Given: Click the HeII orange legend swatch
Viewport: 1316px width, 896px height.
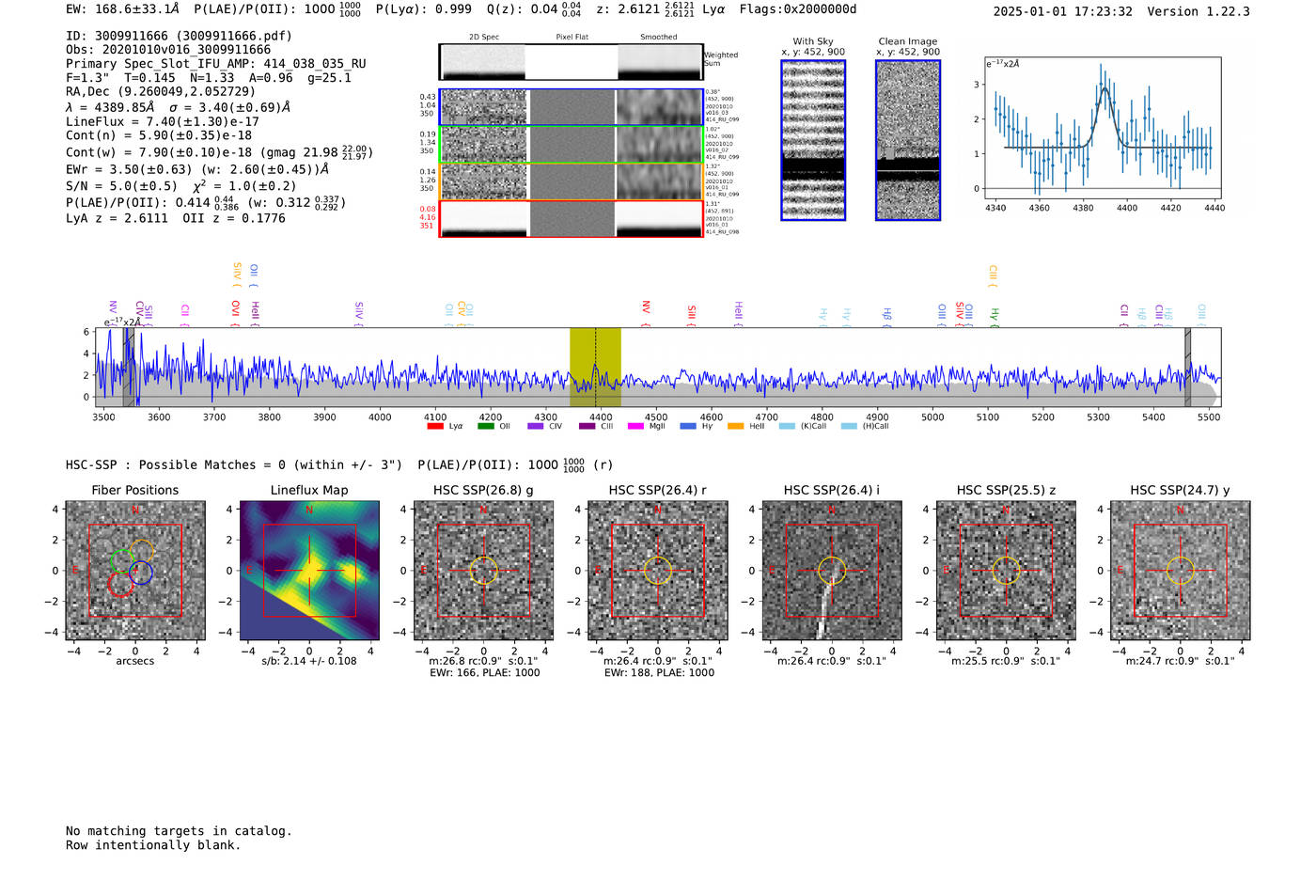Looking at the screenshot, I should pos(735,427).
